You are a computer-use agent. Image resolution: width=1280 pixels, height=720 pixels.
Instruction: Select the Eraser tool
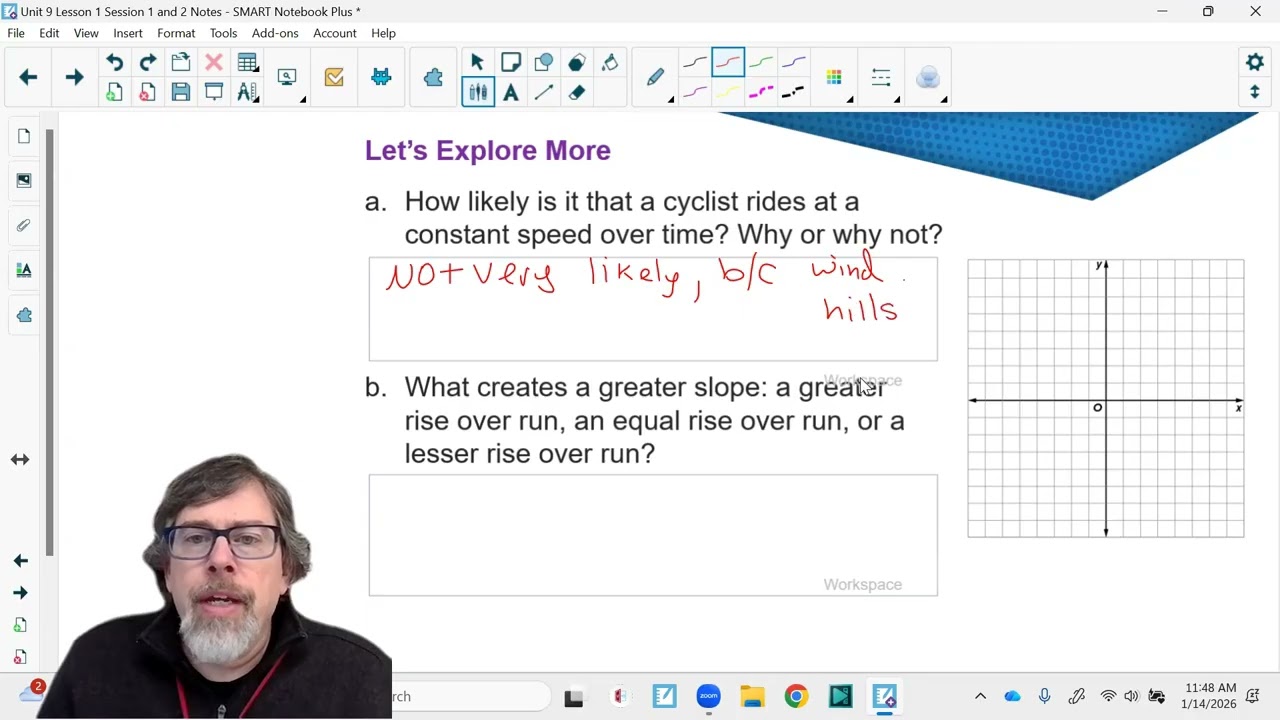point(576,92)
